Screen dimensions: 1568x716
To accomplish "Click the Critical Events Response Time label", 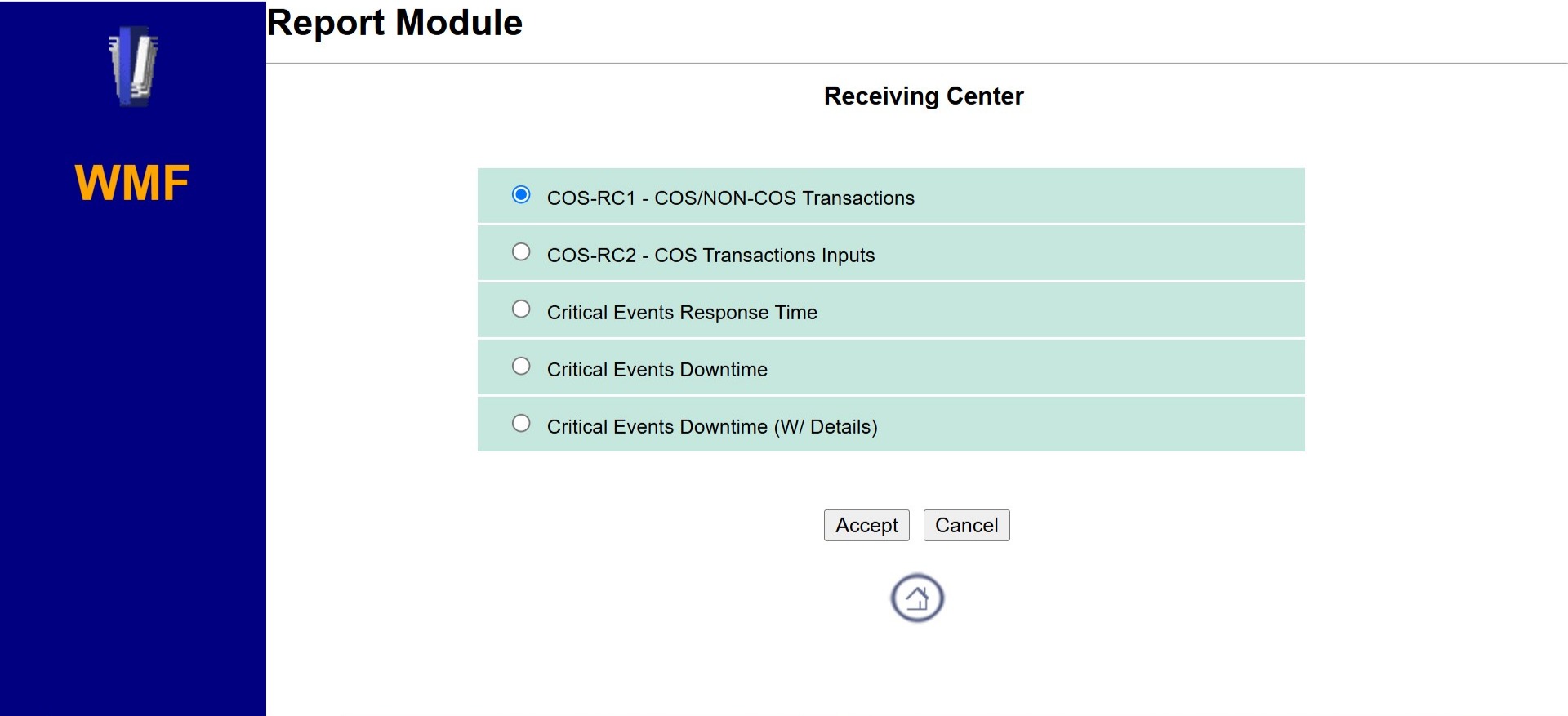I will (x=682, y=313).
